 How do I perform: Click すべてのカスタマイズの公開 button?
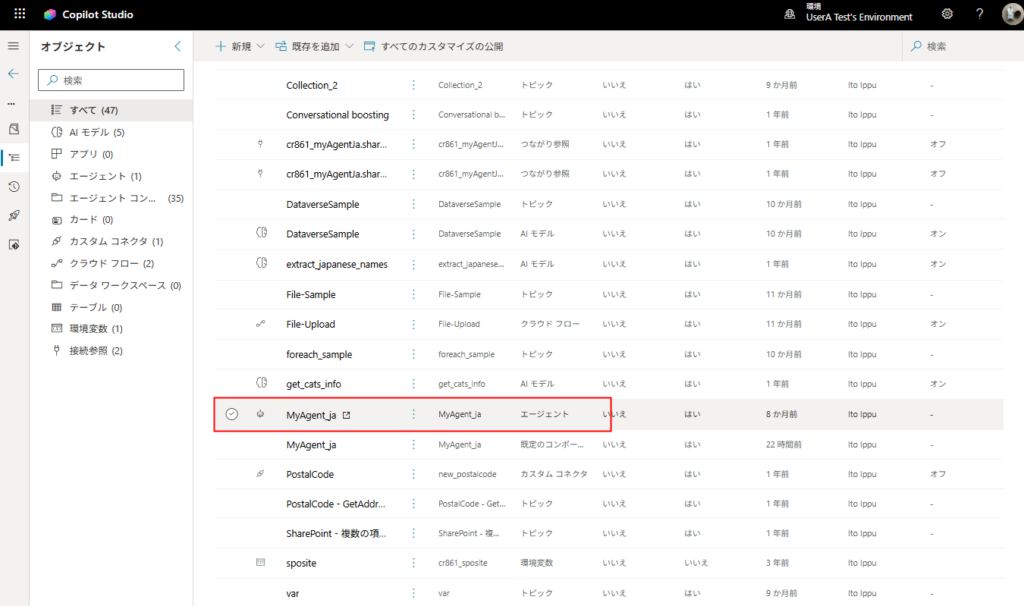(x=433, y=46)
